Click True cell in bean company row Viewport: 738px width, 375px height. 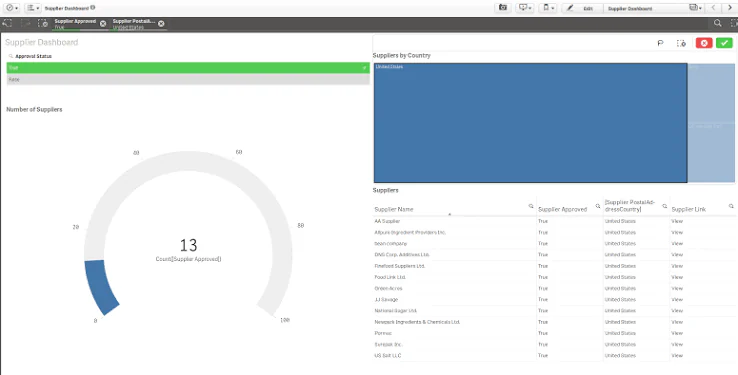tap(543, 244)
